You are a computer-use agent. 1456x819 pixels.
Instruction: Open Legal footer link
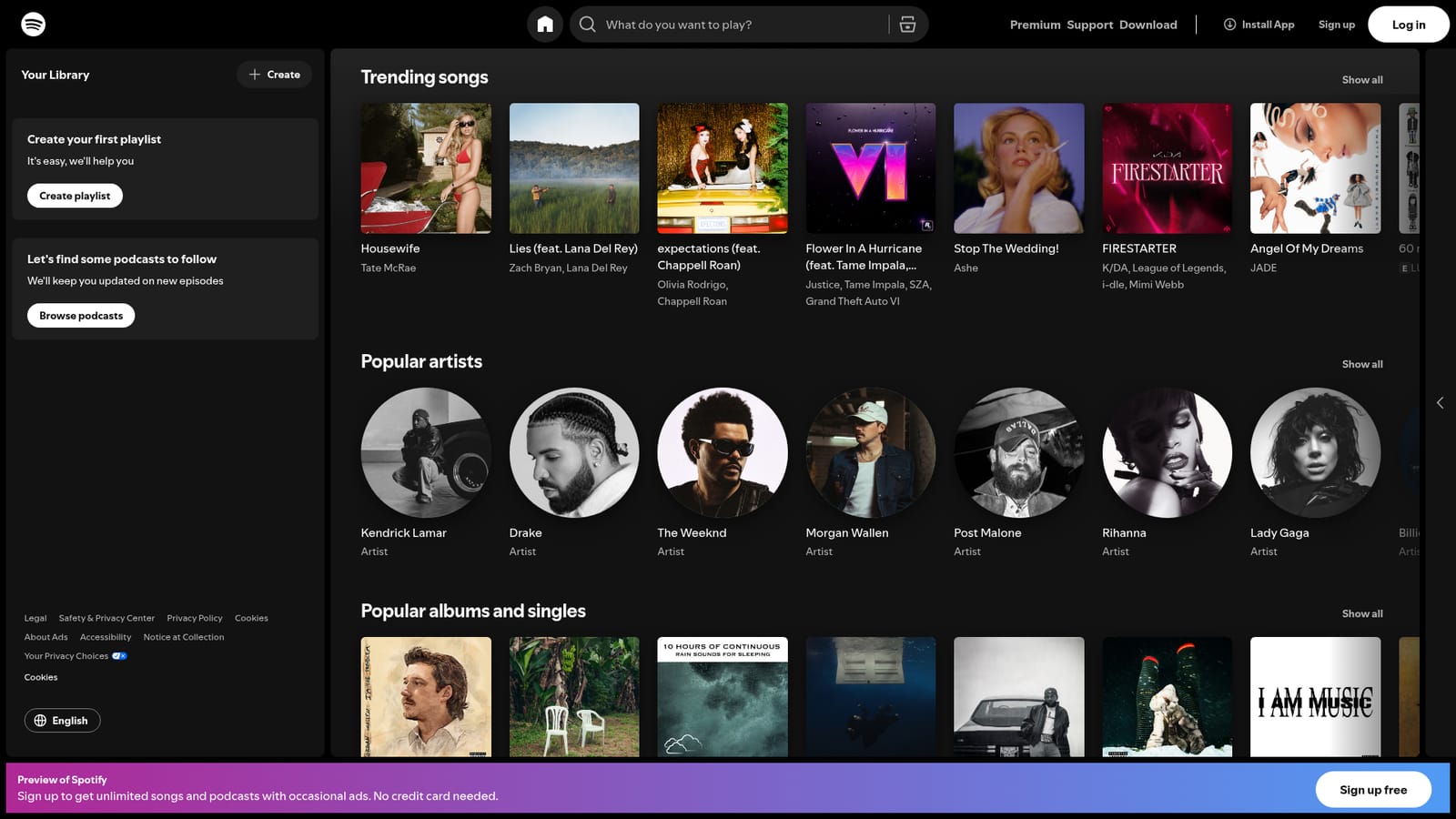[35, 619]
